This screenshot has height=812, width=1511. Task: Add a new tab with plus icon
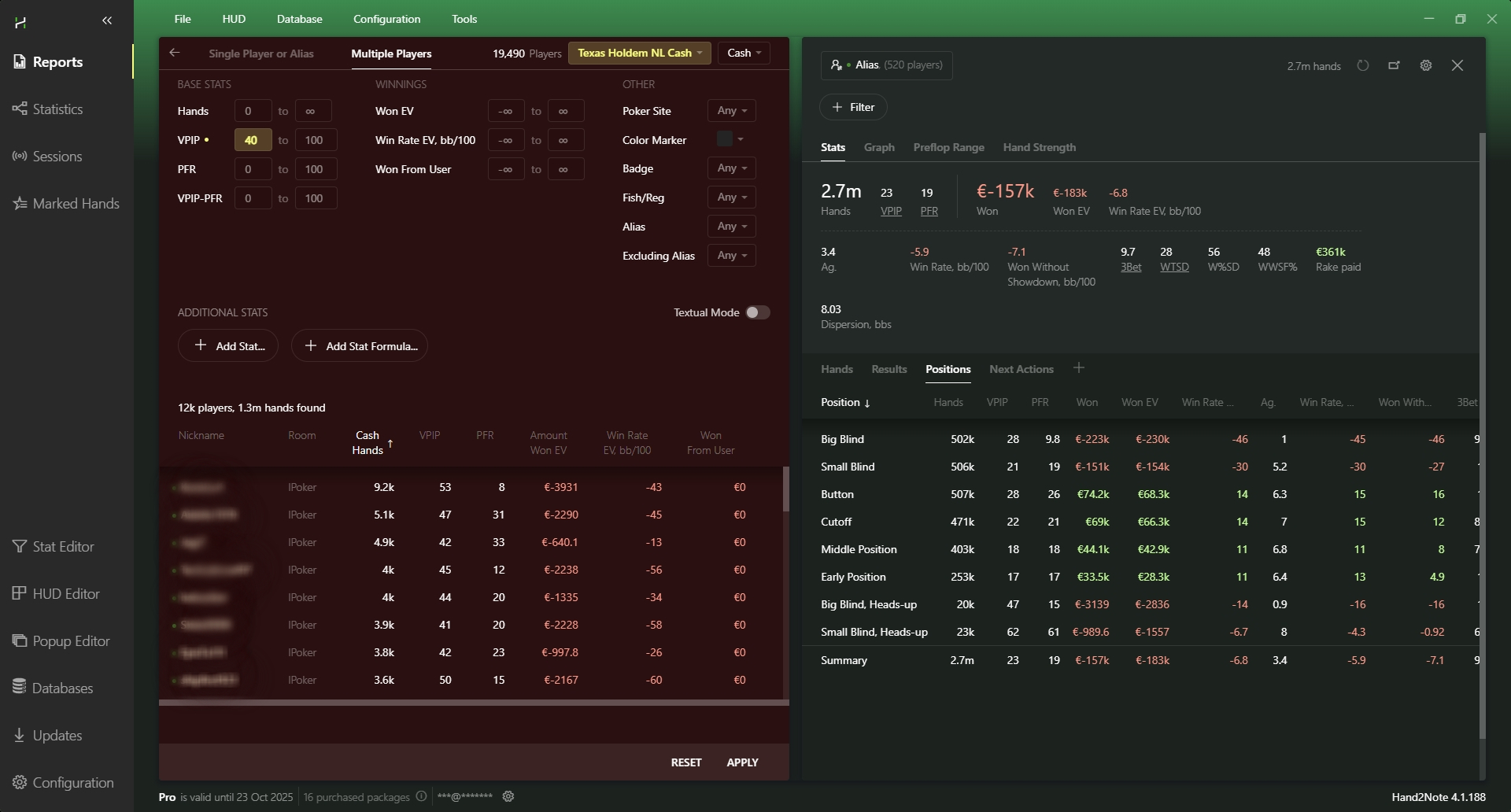[1078, 368]
